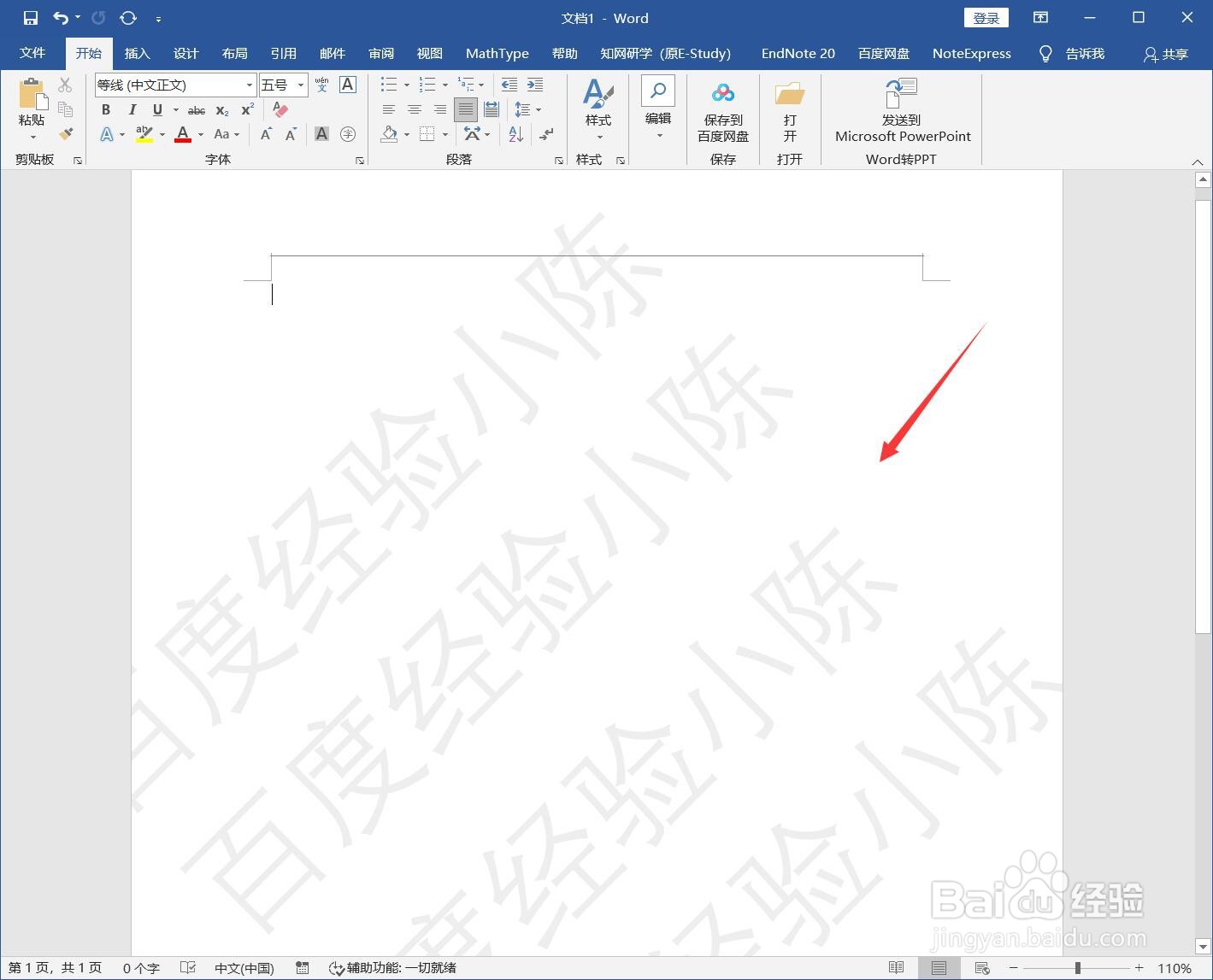Click the Sort A-Z icon
The image size is (1213, 980).
pos(515,134)
